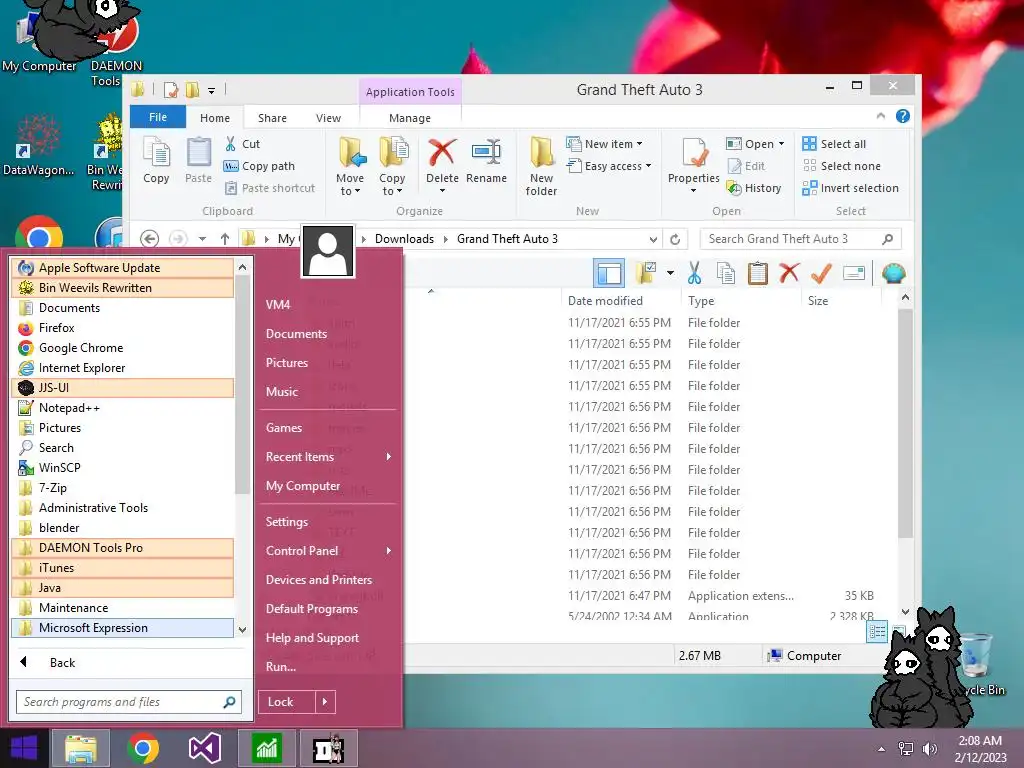Click the refresh button beside address bar
Viewport: 1024px width, 768px height.
pyautogui.click(x=675, y=239)
